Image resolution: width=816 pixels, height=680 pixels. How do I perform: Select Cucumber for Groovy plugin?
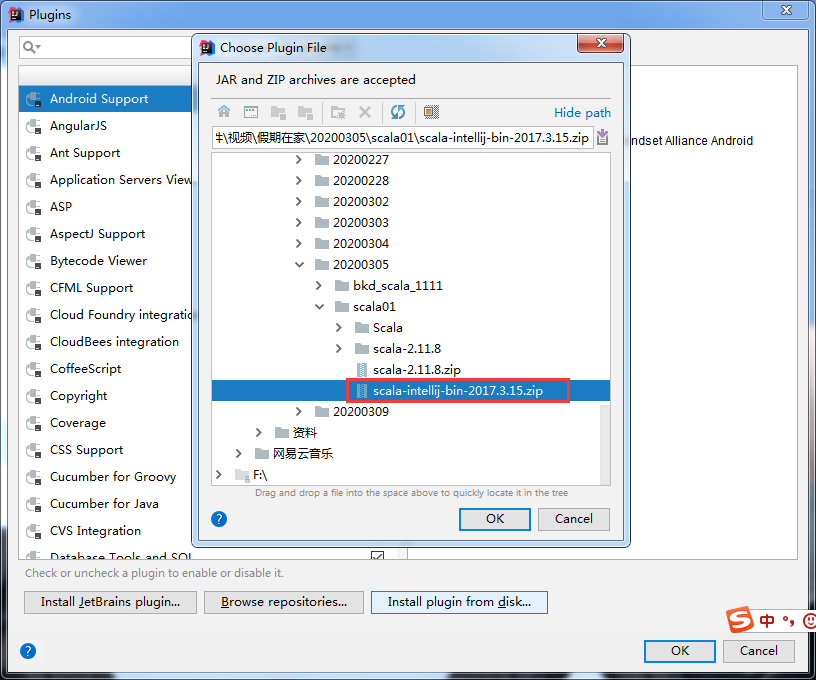(x=105, y=477)
